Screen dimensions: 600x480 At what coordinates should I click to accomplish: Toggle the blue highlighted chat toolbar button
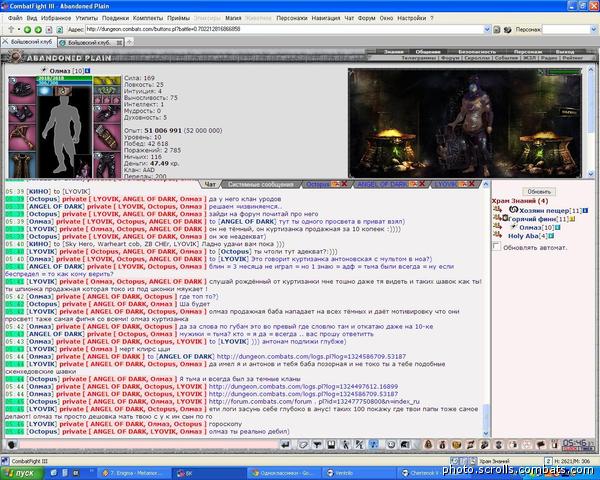pos(373,444)
